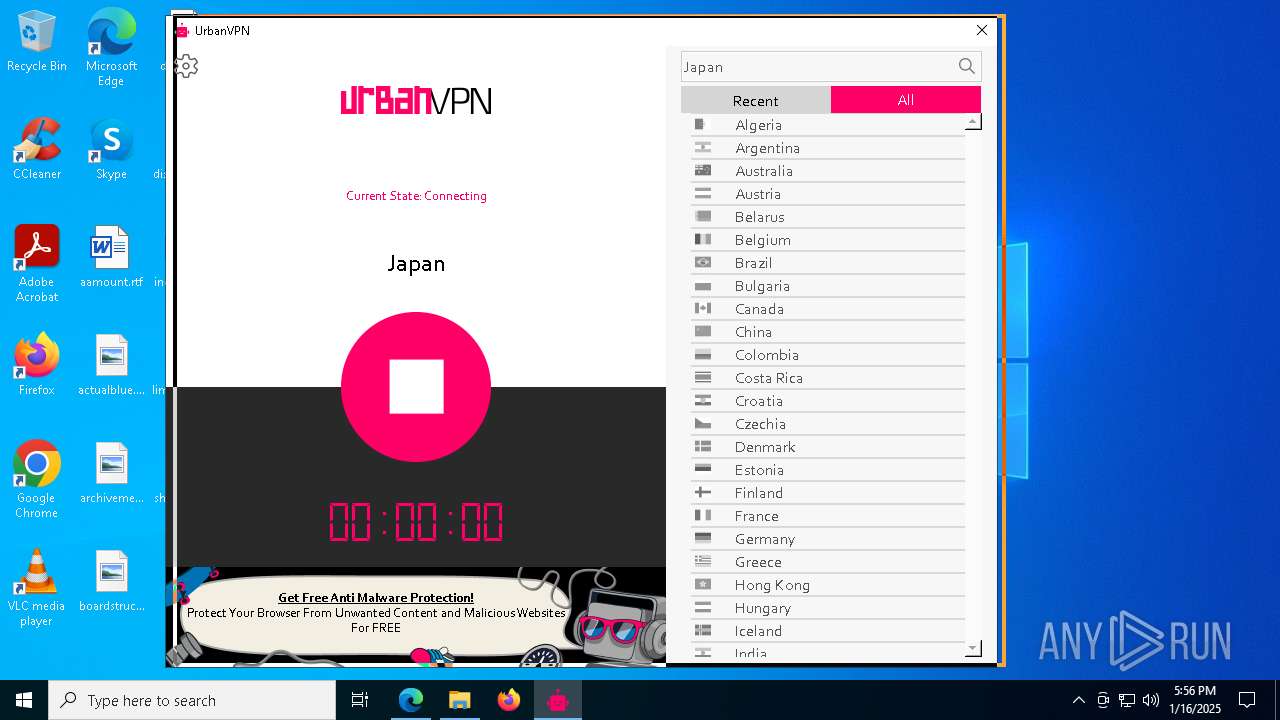The width and height of the screenshot is (1280, 720).
Task: Click the France flag icon
Action: [703, 516]
